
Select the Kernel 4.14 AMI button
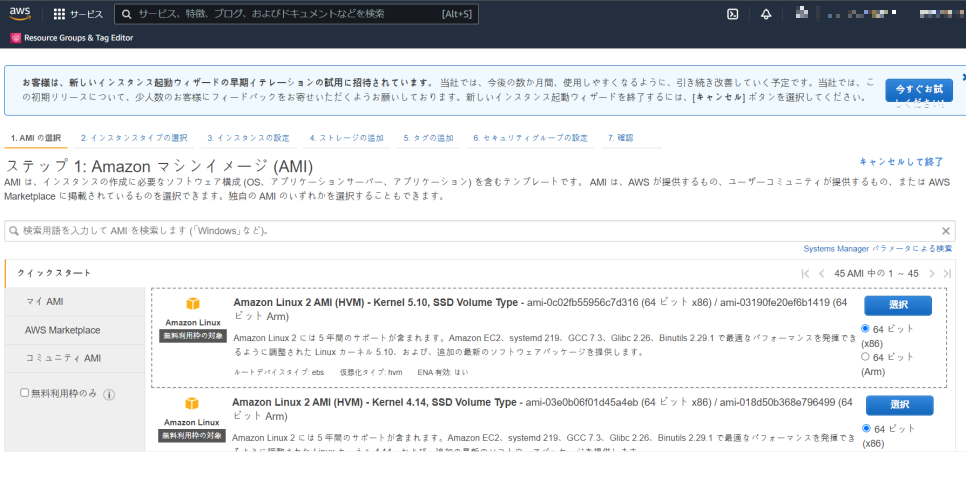click(899, 405)
